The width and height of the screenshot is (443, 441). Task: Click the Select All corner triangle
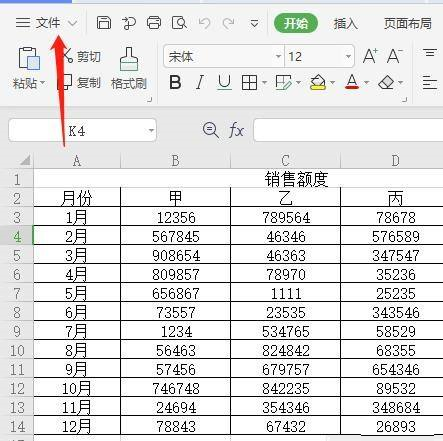[x=25, y=160]
